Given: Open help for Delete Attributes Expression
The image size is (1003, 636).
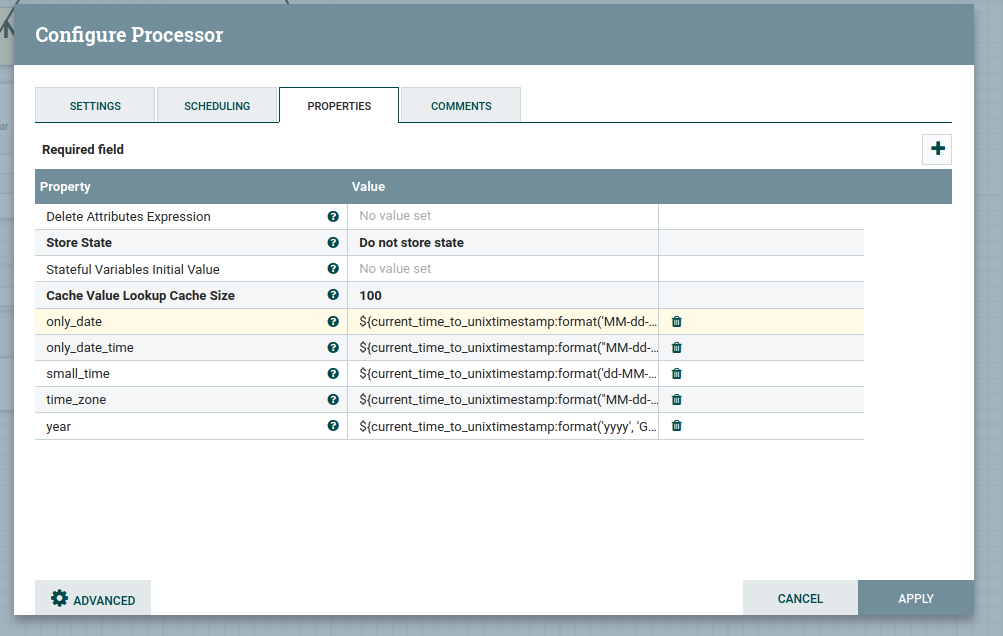Looking at the screenshot, I should tap(333, 216).
